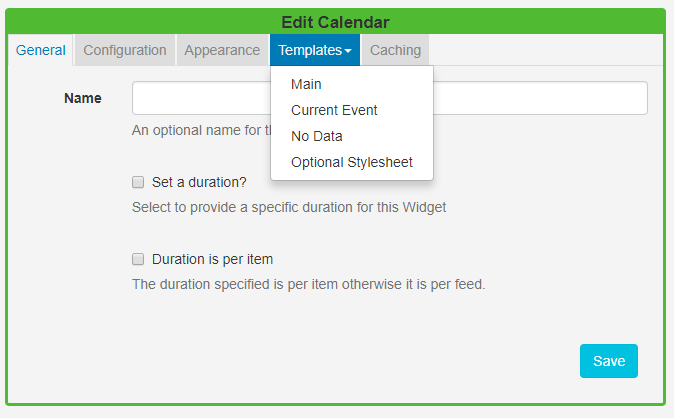The height and width of the screenshot is (418, 674).
Task: Choose the Current Event template option
Action: pos(334,110)
